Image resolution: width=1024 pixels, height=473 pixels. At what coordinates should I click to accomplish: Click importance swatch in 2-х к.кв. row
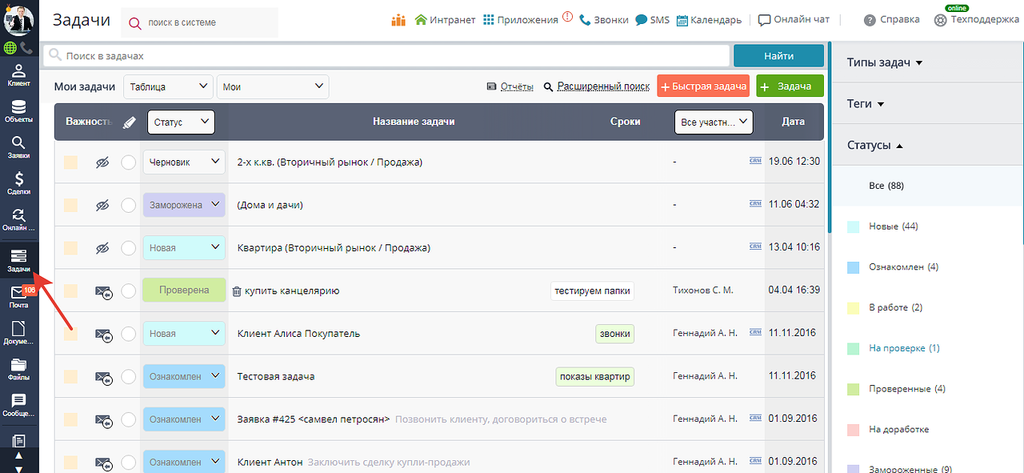(x=71, y=162)
